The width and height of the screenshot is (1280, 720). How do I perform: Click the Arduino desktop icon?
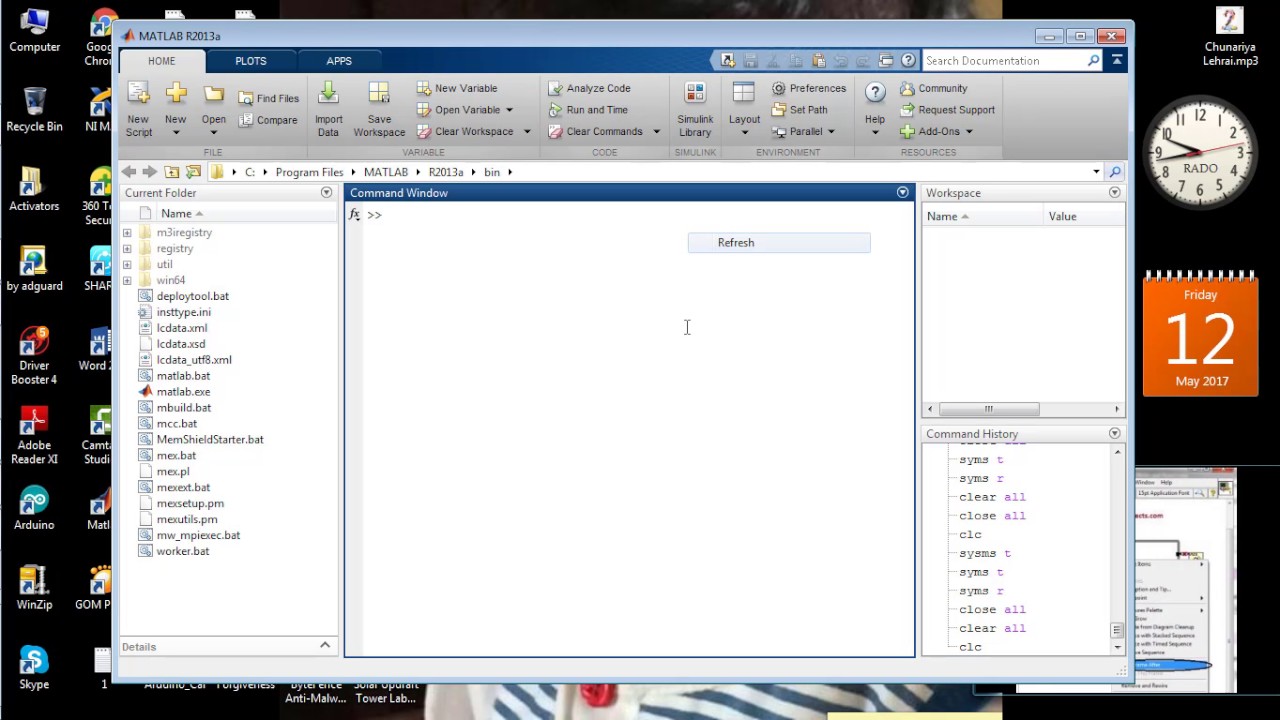[x=35, y=507]
